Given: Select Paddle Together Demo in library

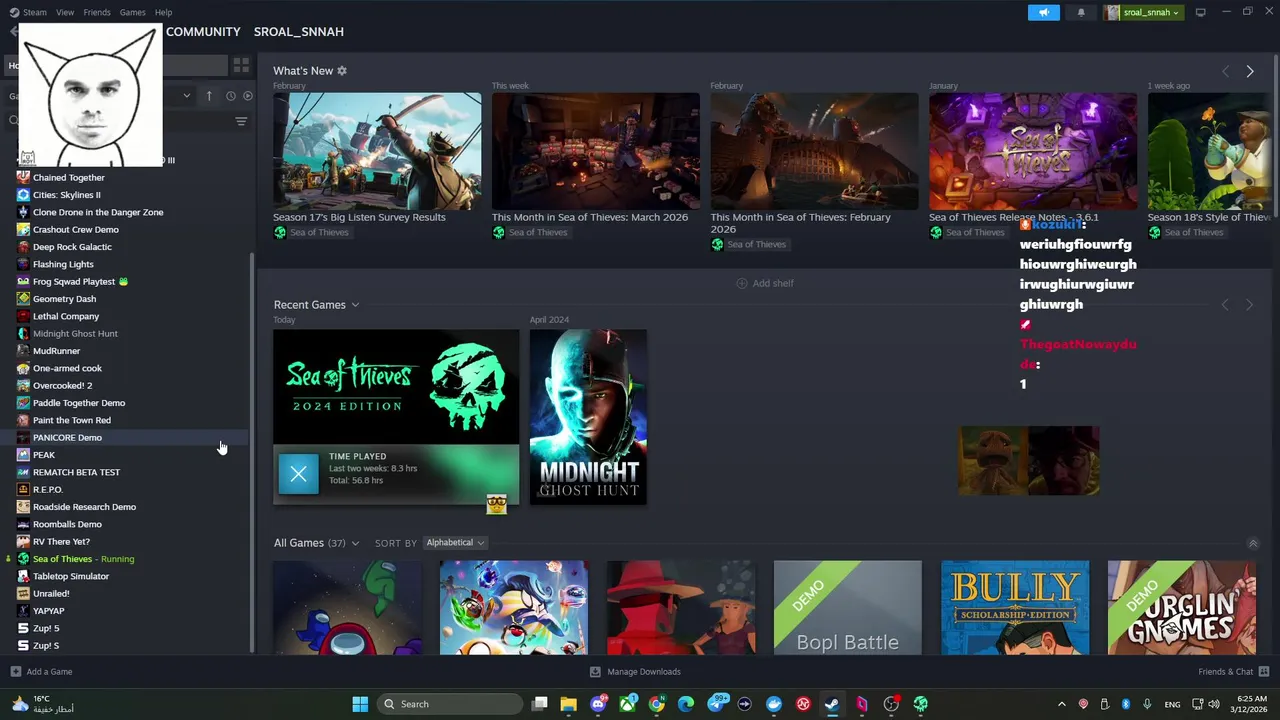Looking at the screenshot, I should [79, 403].
